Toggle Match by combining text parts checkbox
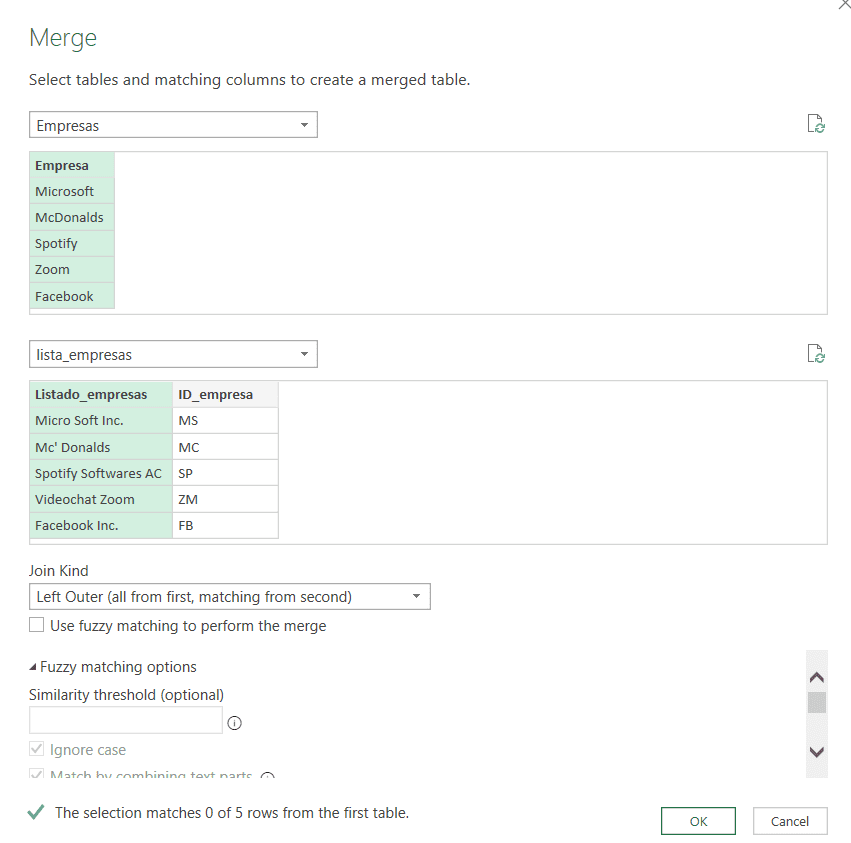This screenshot has width=851, height=843. coord(36,774)
